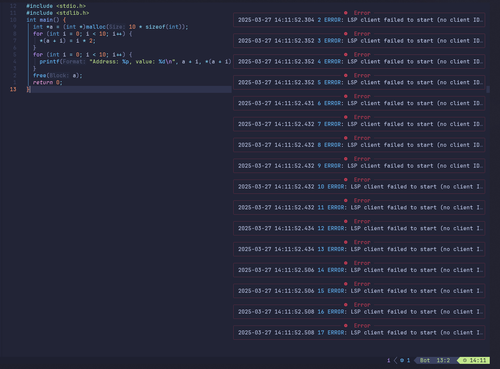Select the '4 ERROR: LSP client failed' message
The width and height of the screenshot is (500, 369).
pos(360,62)
